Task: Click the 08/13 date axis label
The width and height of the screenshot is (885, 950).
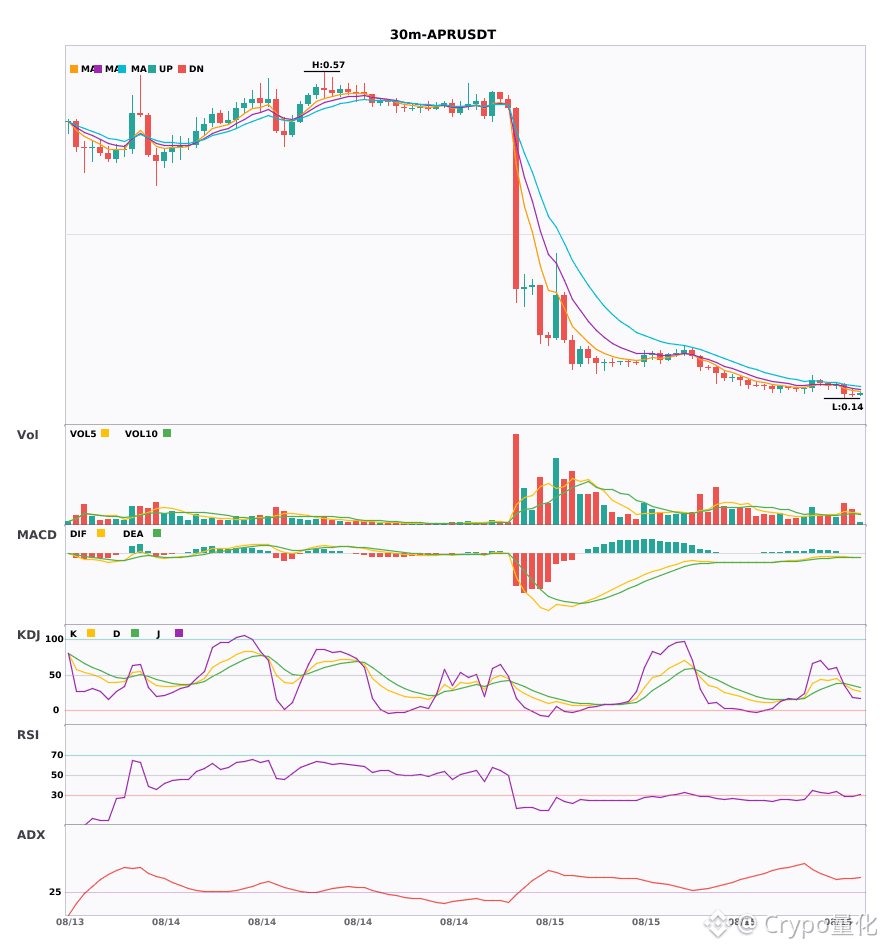Action: (x=70, y=922)
